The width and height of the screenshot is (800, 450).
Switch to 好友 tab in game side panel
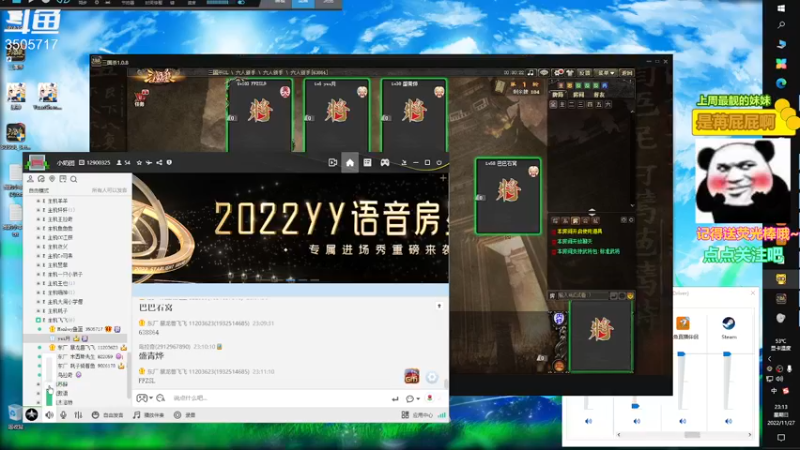pos(599,95)
